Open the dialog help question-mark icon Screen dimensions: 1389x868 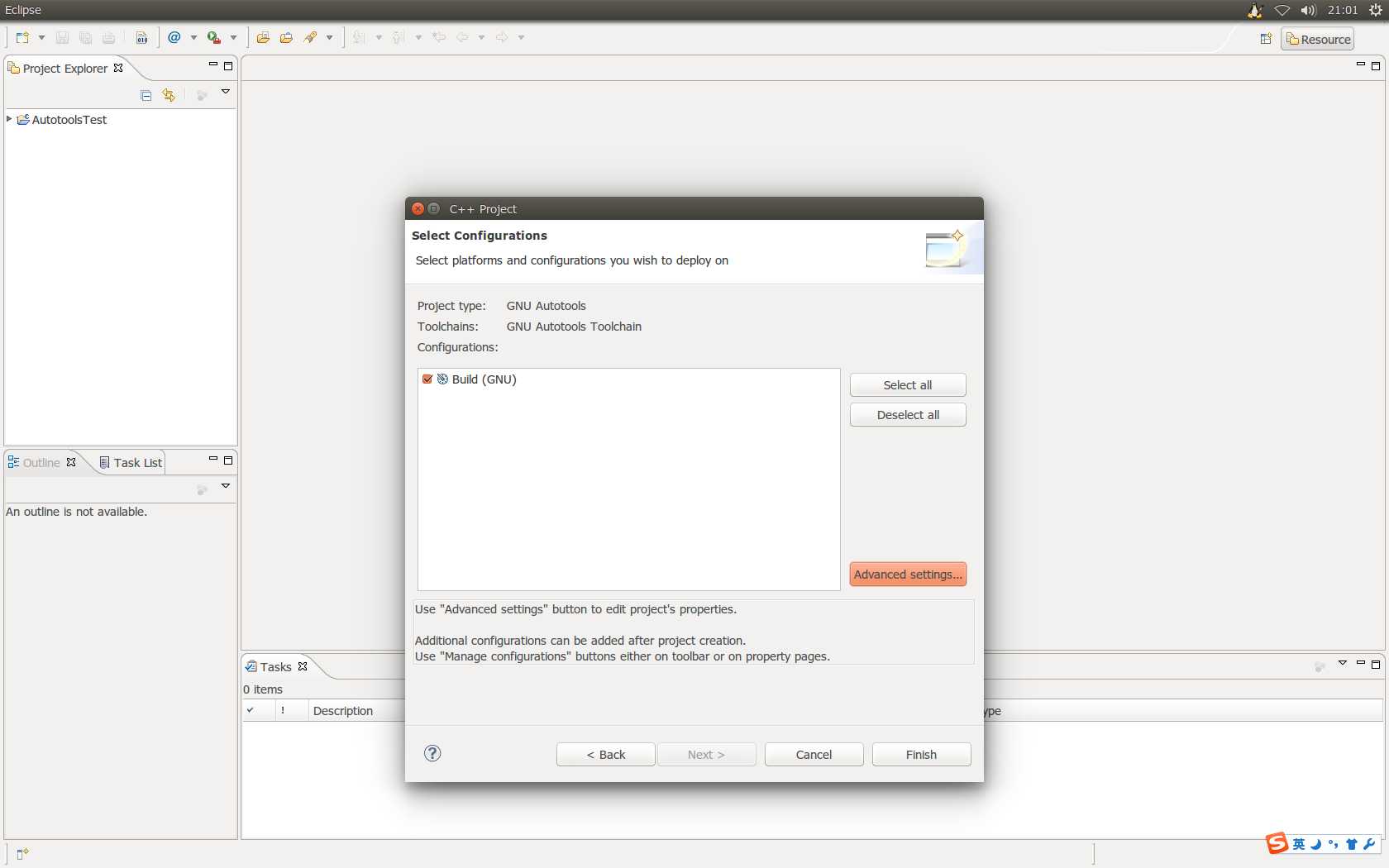click(x=432, y=753)
